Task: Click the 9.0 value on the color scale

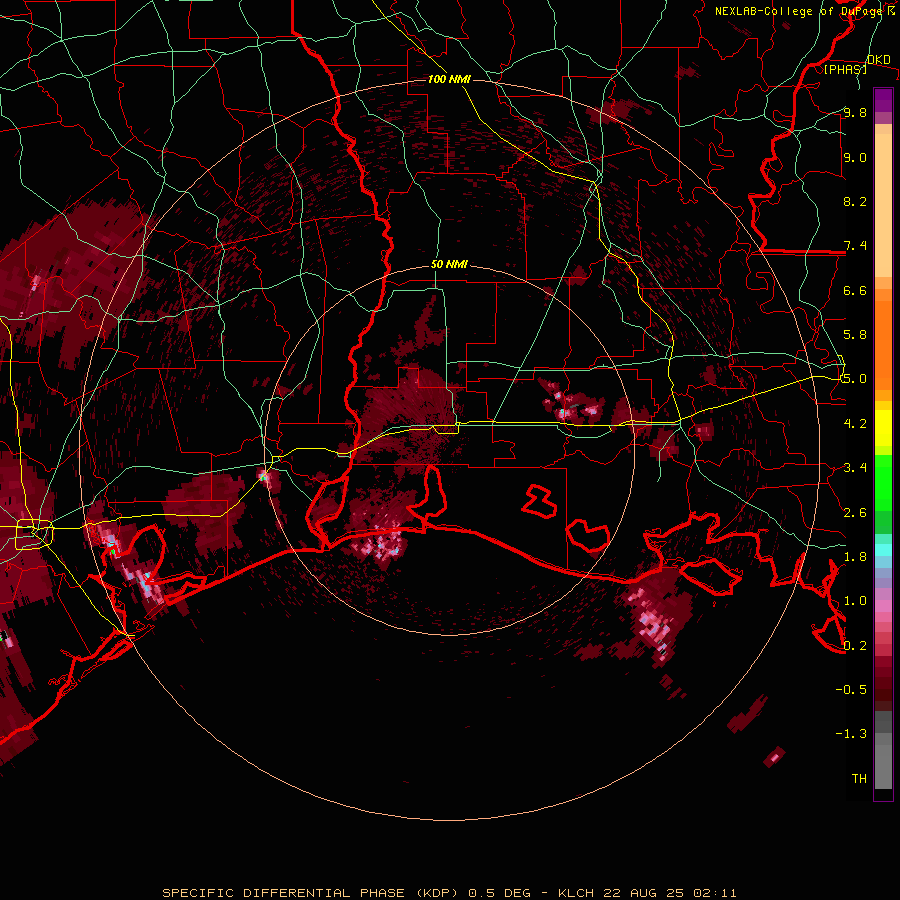Action: pyautogui.click(x=855, y=157)
